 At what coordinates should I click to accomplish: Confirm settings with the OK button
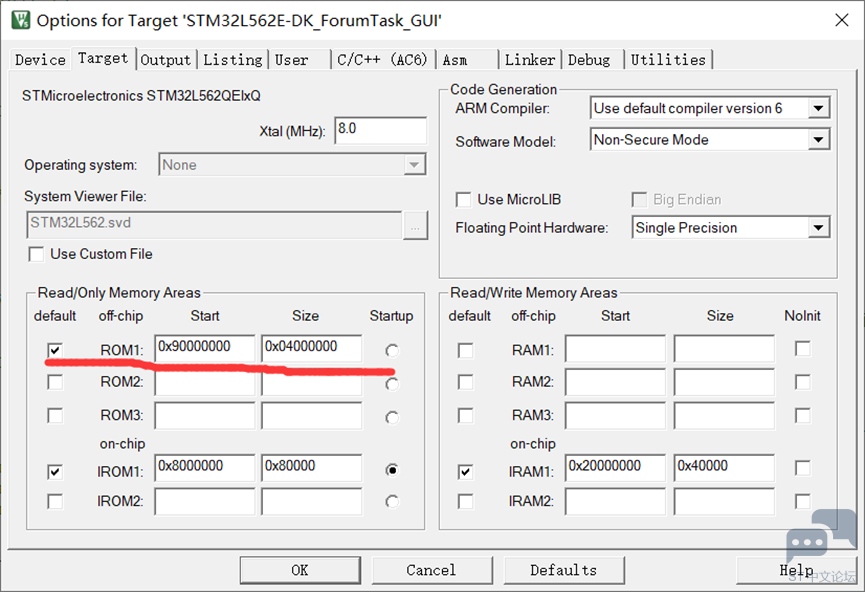(300, 570)
